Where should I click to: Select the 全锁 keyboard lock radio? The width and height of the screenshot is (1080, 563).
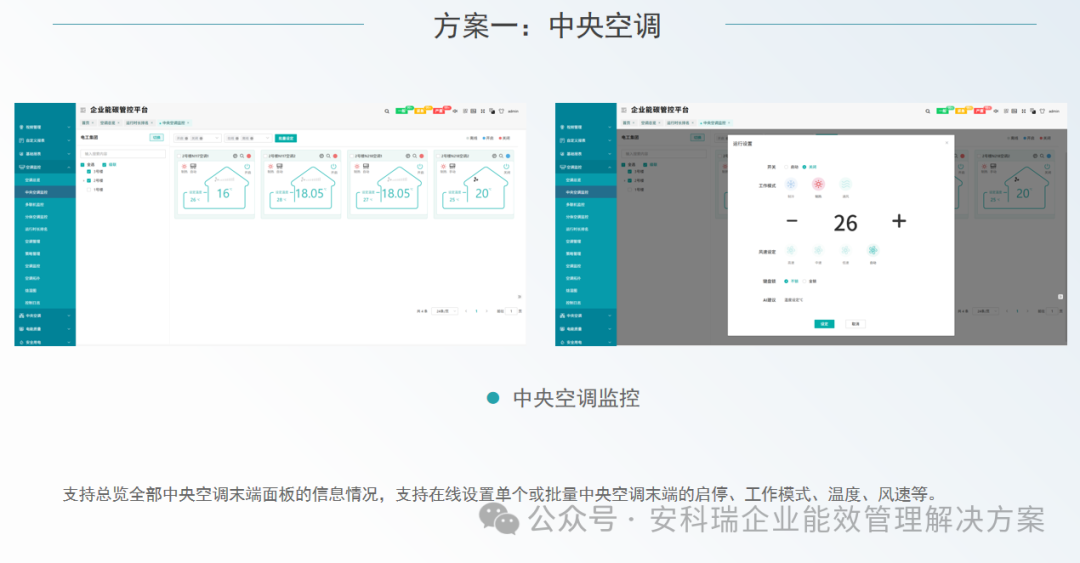[x=804, y=281]
